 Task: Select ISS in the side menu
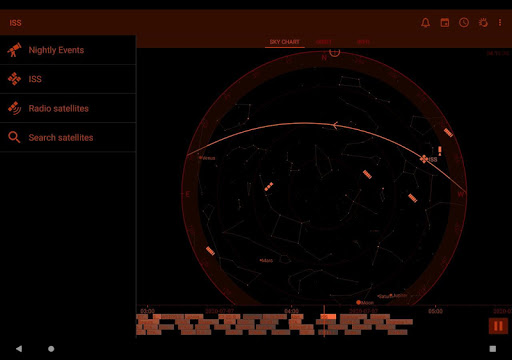click(x=68, y=79)
